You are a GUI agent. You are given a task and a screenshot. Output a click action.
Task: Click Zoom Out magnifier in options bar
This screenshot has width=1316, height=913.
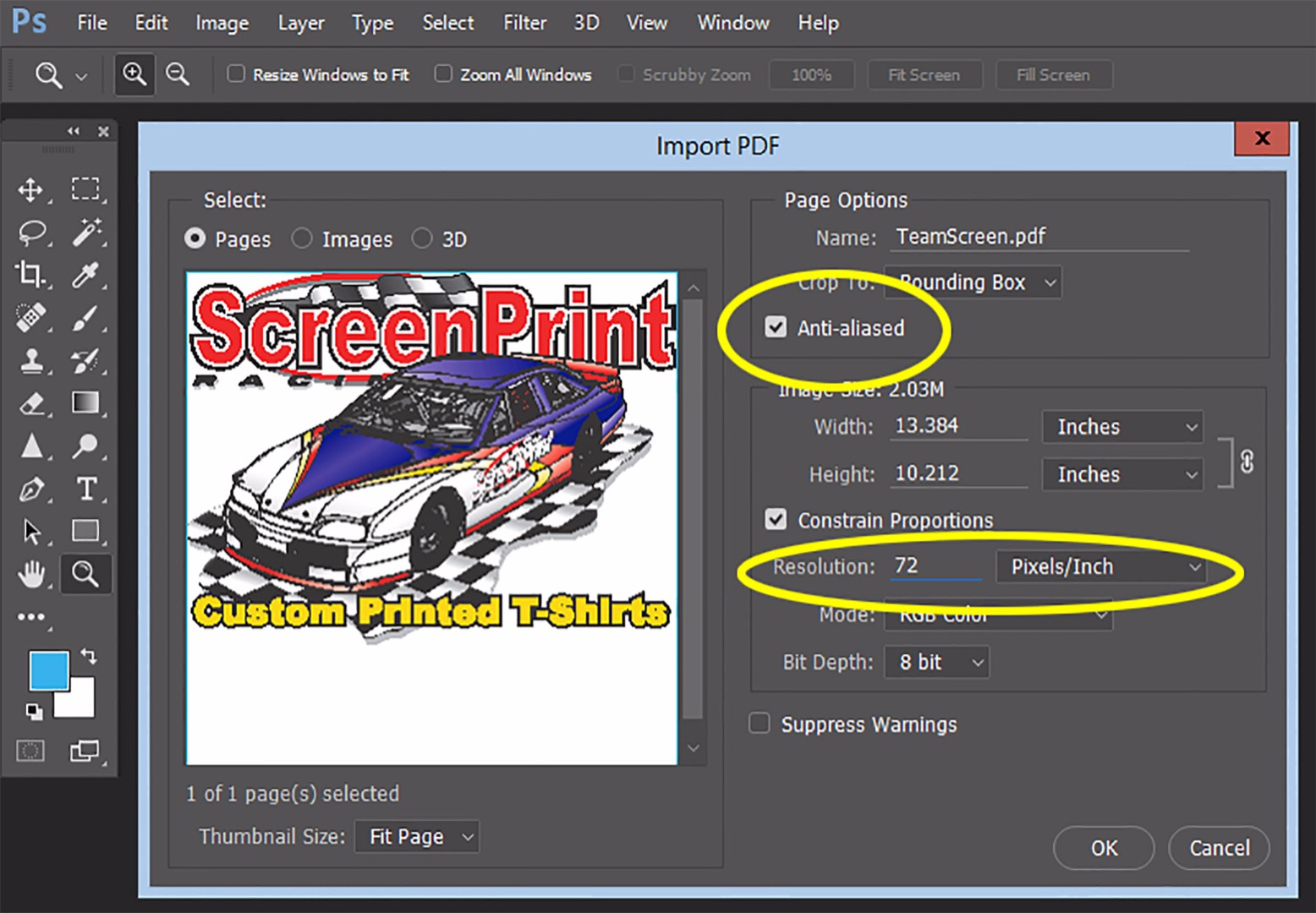pyautogui.click(x=178, y=74)
